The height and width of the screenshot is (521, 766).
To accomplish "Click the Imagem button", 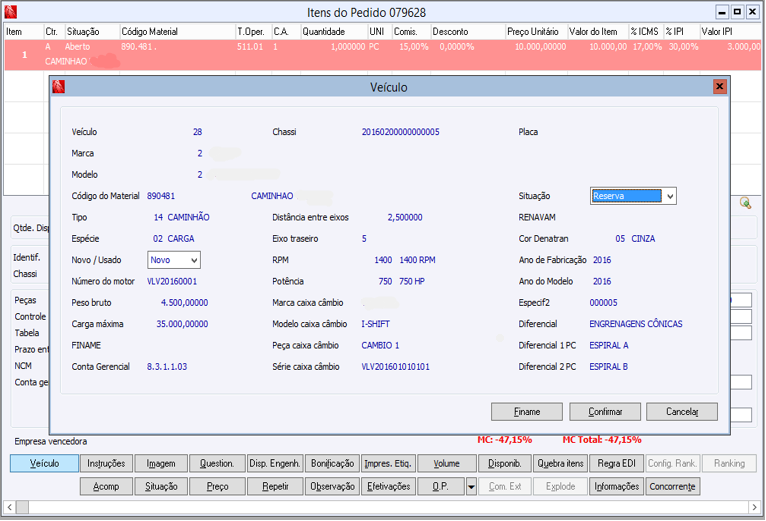I will point(161,463).
